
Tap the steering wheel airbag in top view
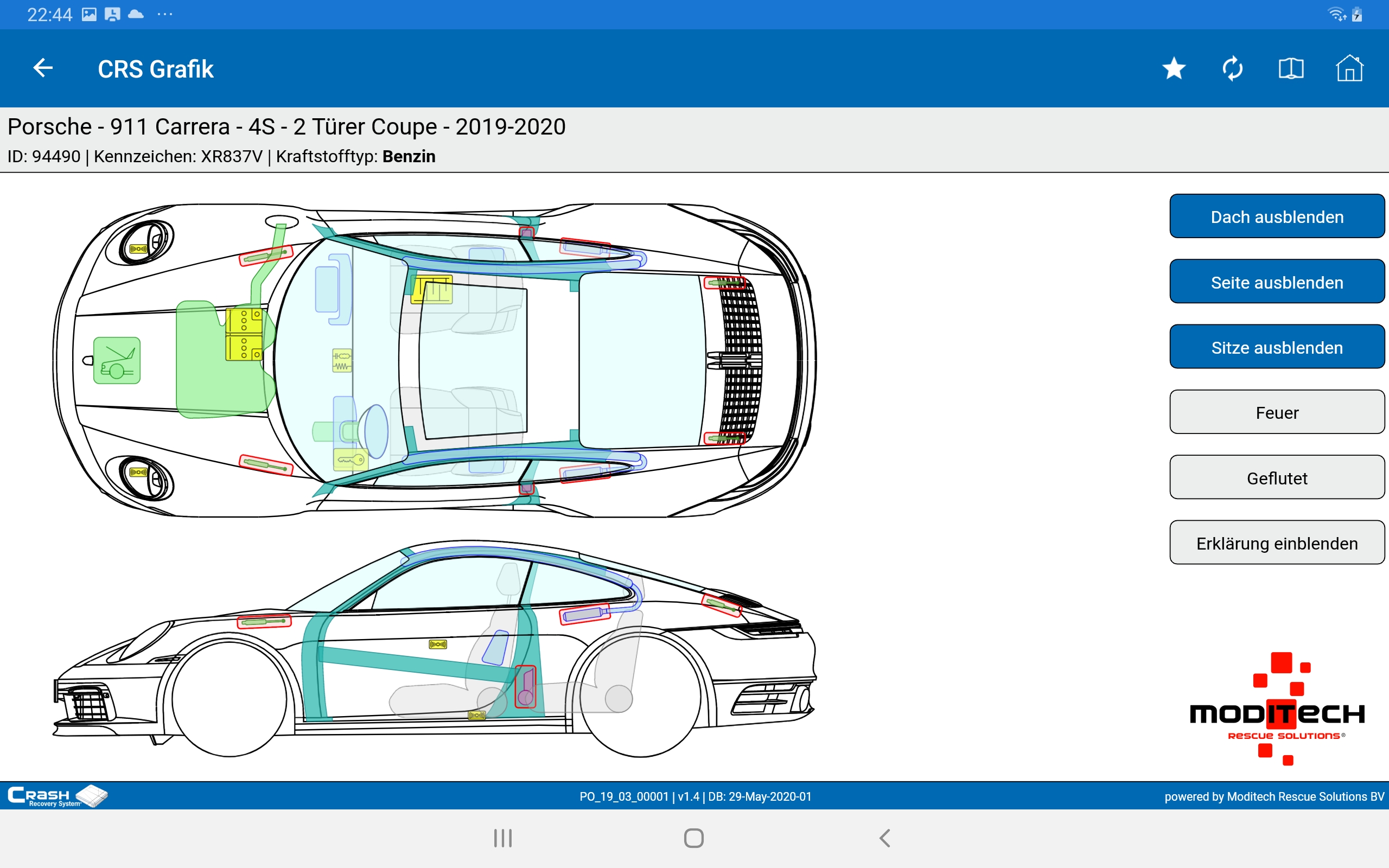(376, 432)
